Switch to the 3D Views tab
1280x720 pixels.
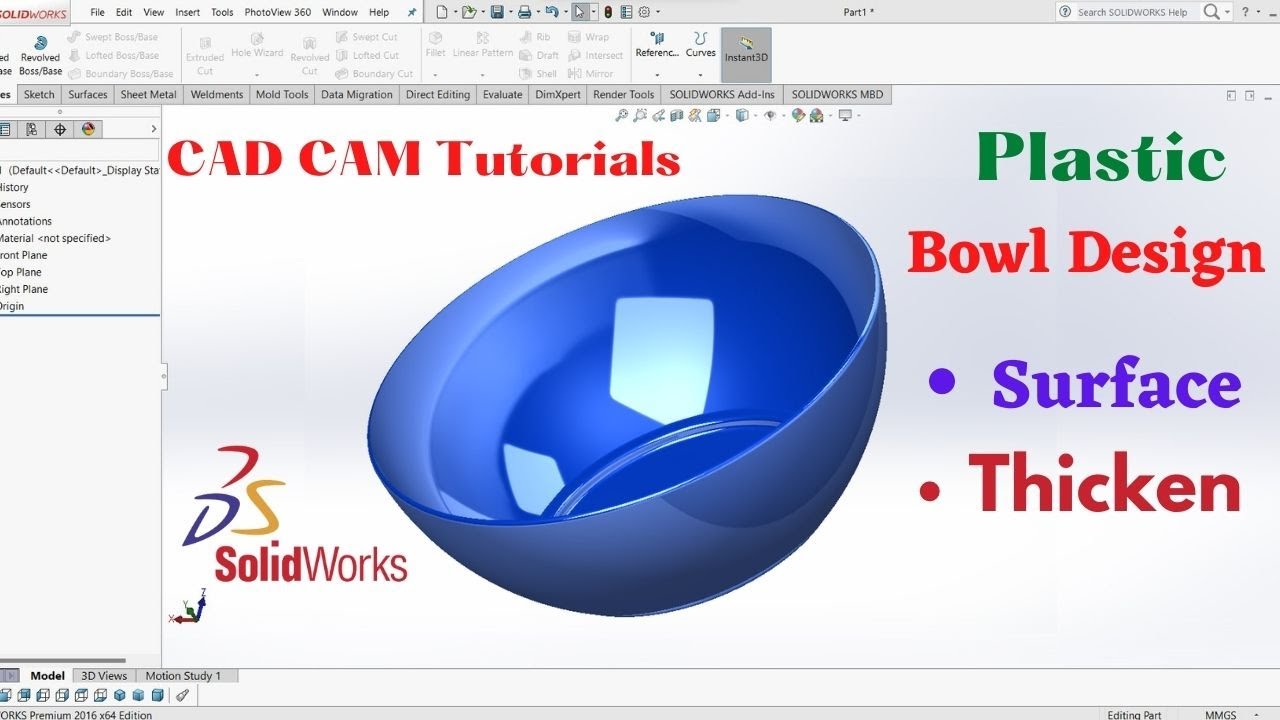click(x=104, y=676)
